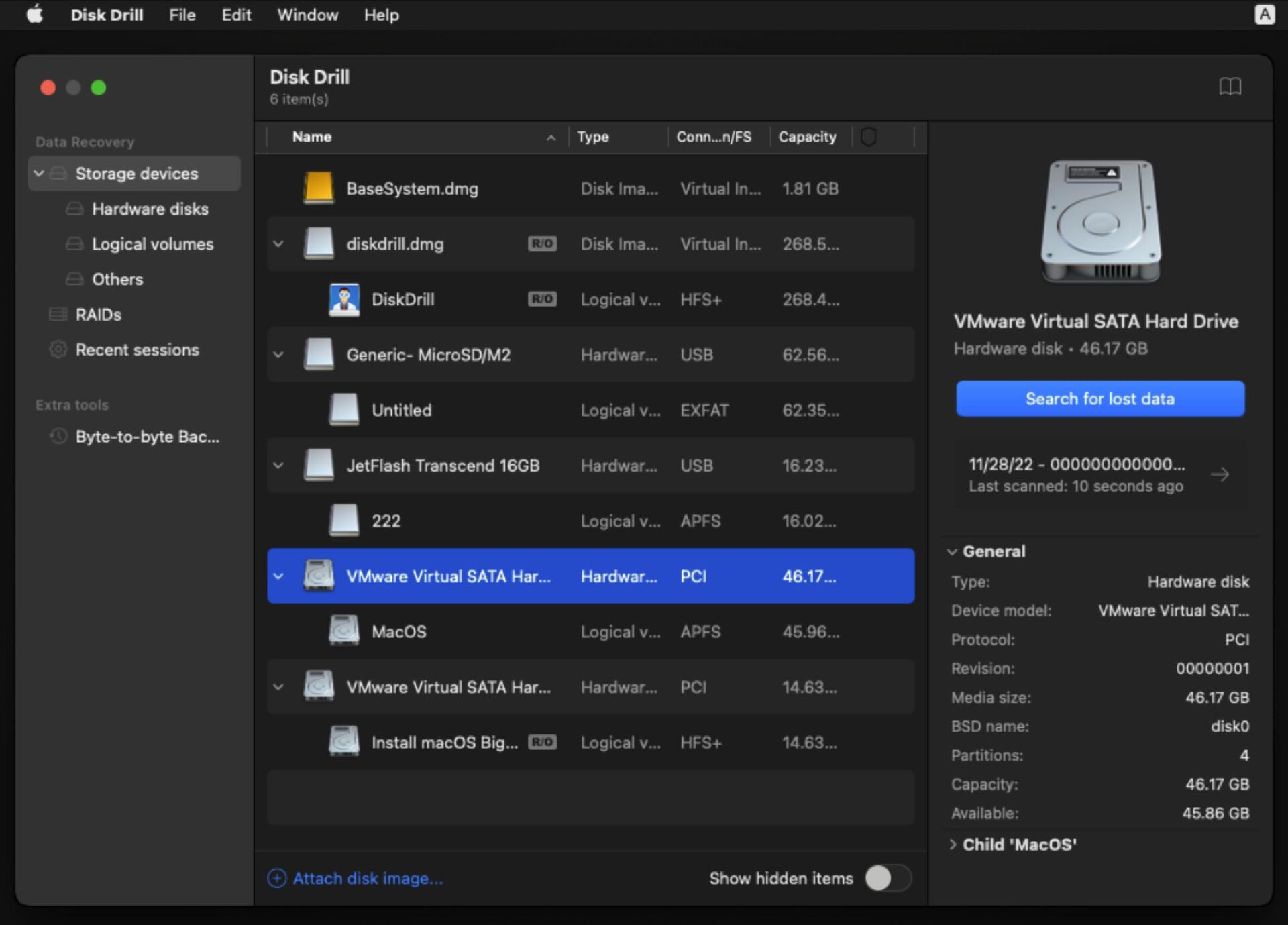Click the DiskDrill volume icon

tap(343, 299)
